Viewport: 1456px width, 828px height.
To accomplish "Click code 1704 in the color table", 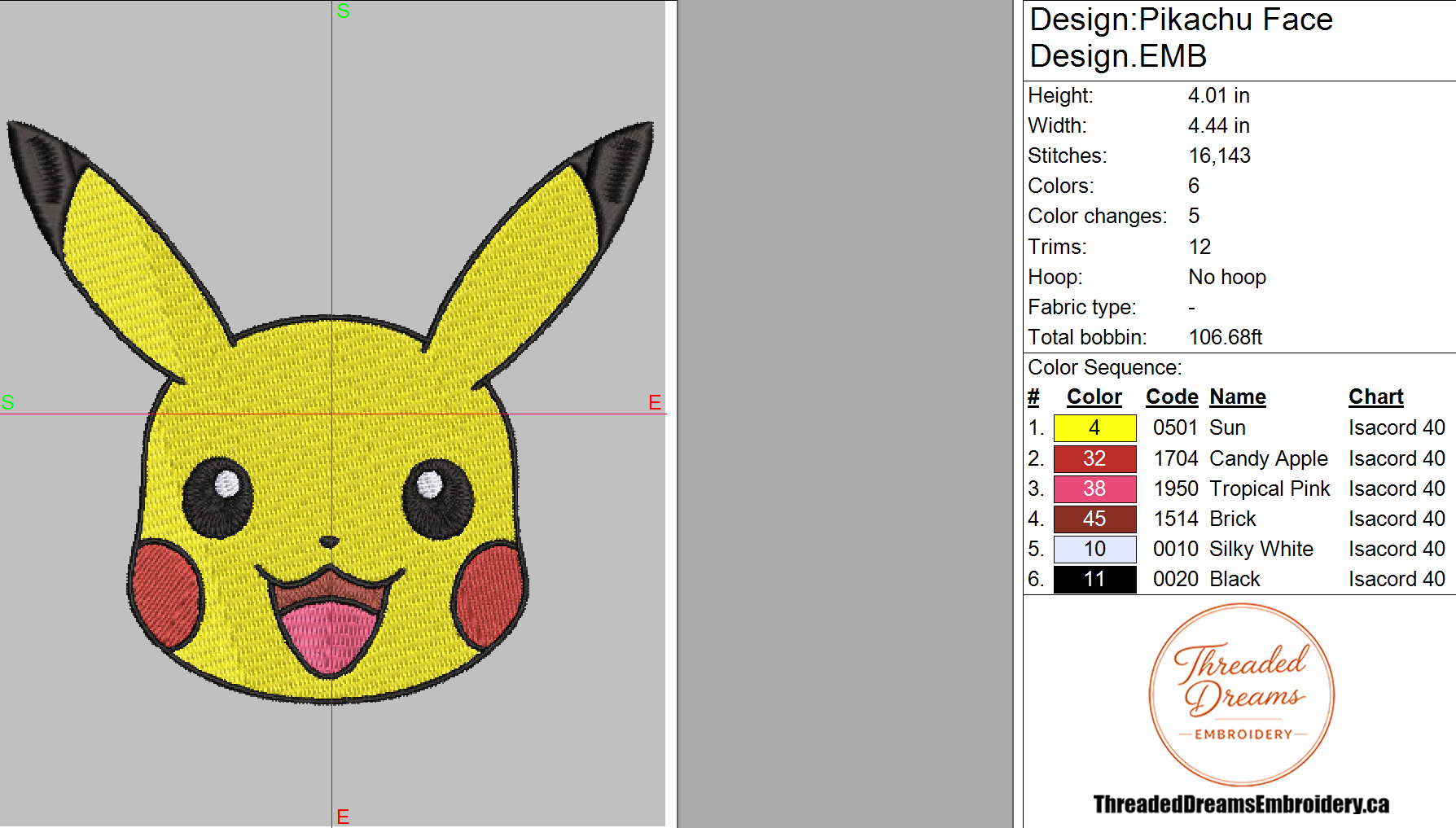I will (1175, 458).
